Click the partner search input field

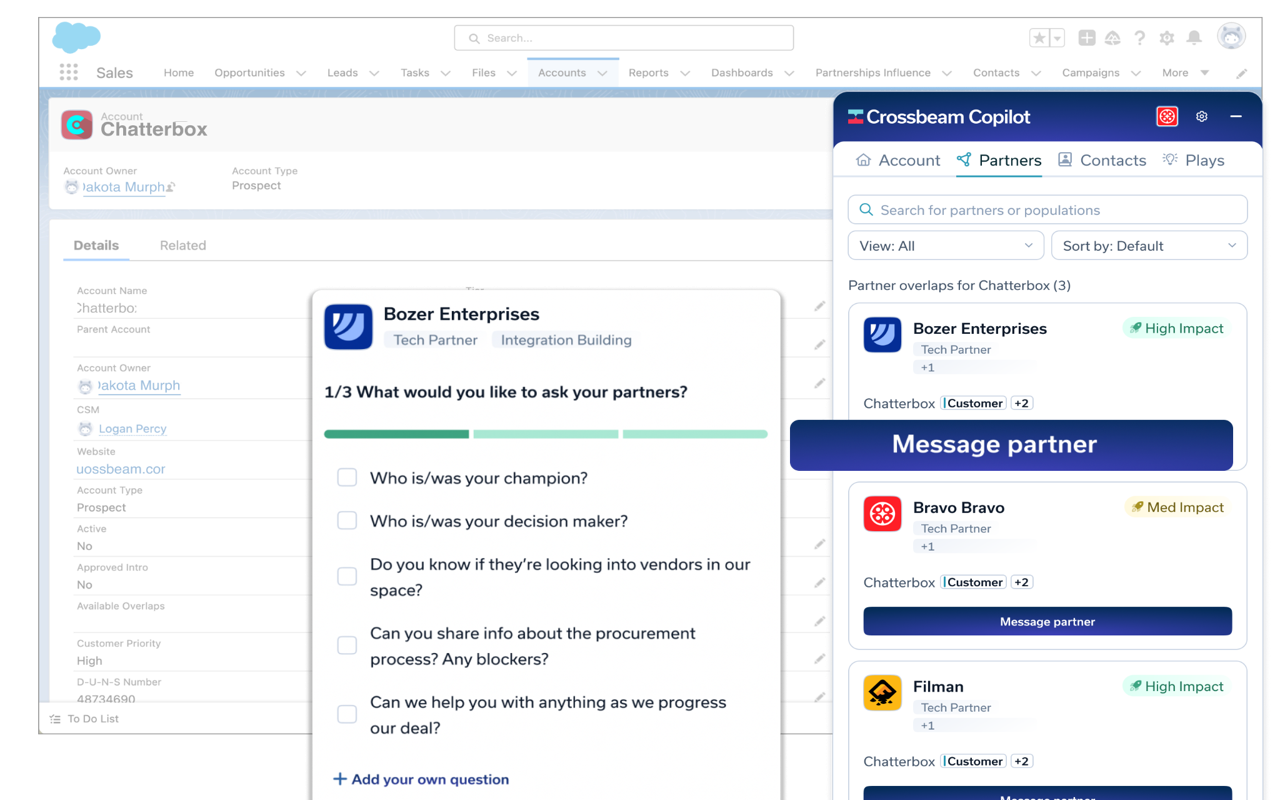pyautogui.click(x=1047, y=209)
